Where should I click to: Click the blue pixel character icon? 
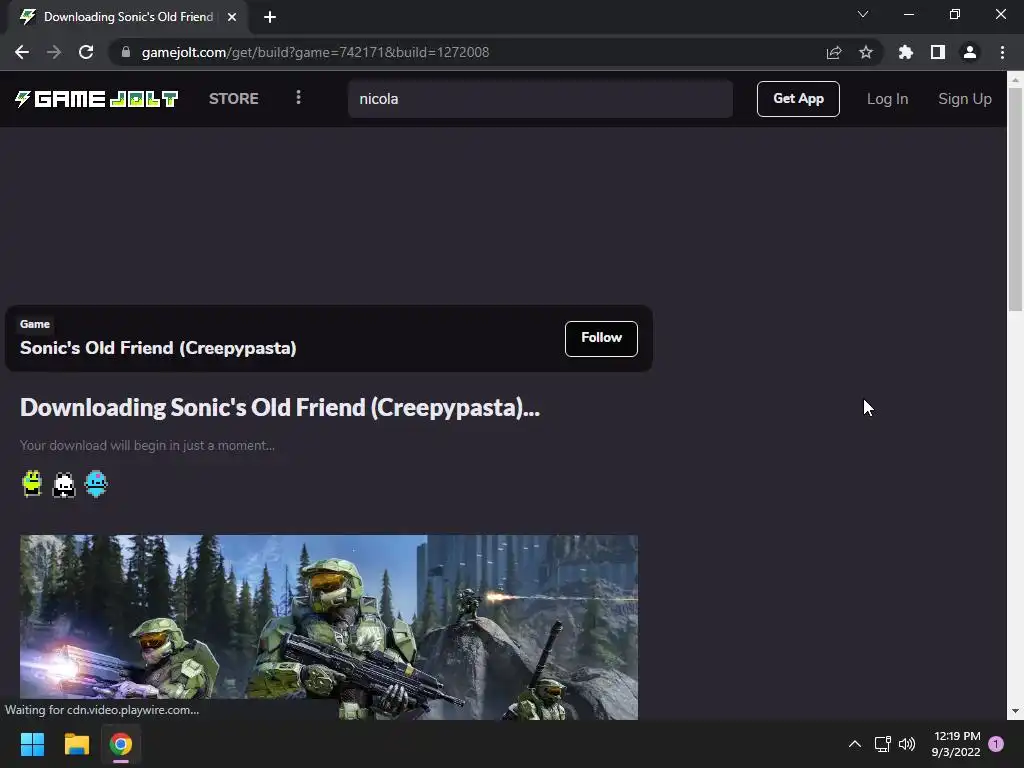(x=96, y=484)
